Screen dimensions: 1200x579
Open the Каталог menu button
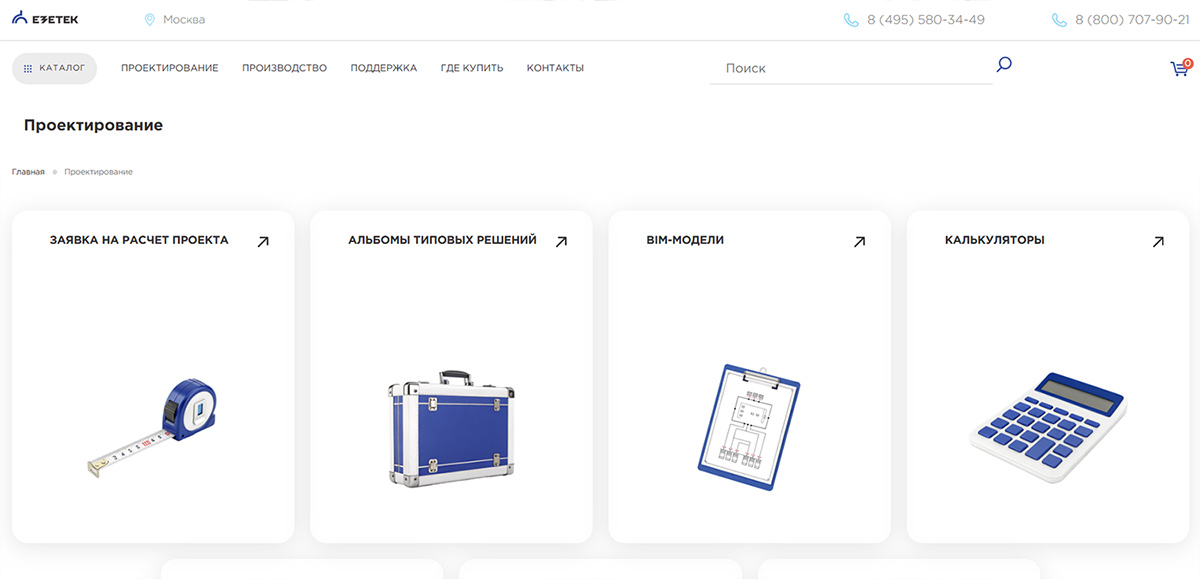tap(54, 68)
